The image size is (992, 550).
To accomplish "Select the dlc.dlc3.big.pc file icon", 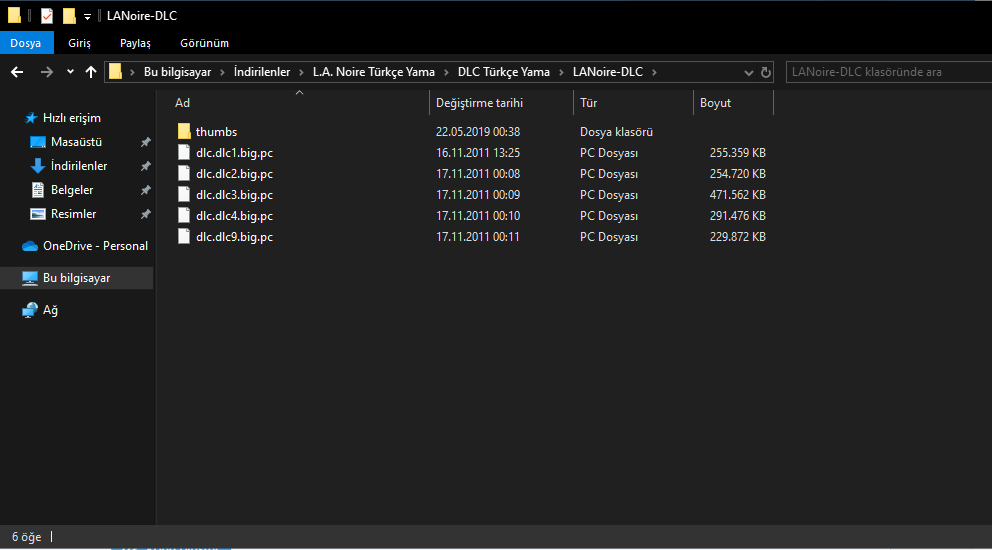I will (184, 194).
